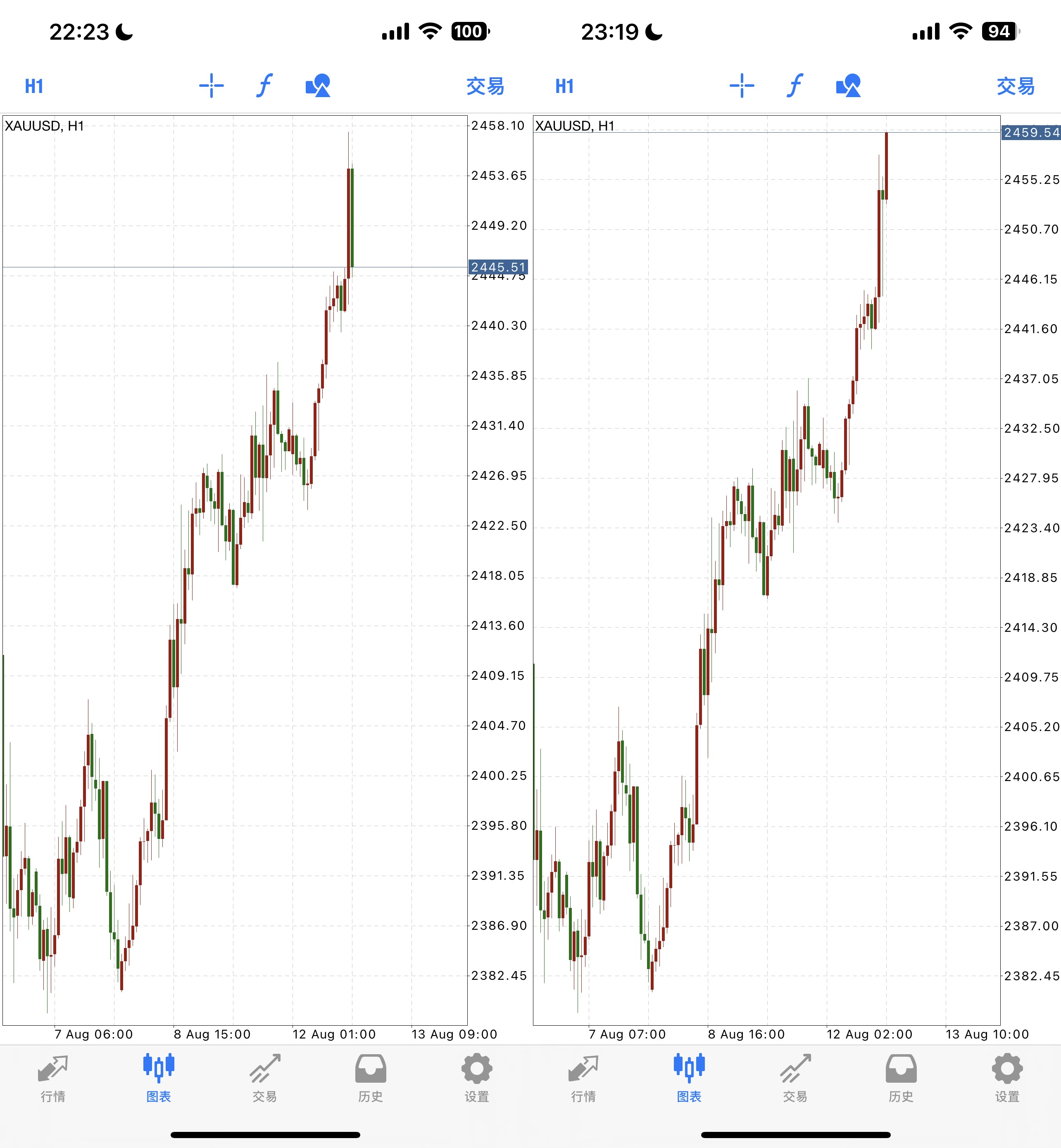Open 历史 history tab on the 22:23 screen
This screenshot has height=1148, width=1061.
pos(370,1077)
